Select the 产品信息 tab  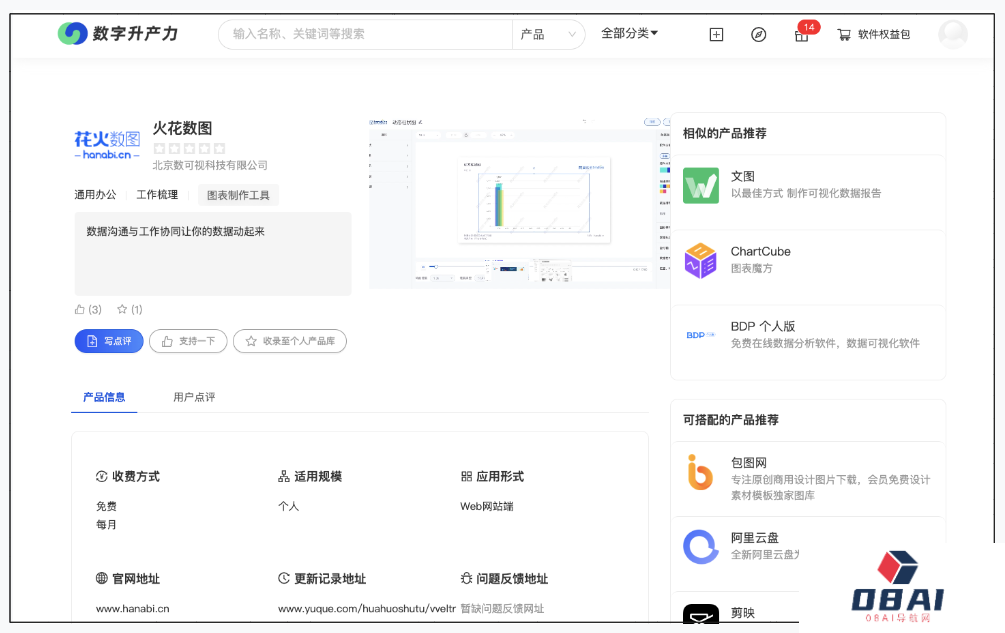[x=104, y=397]
